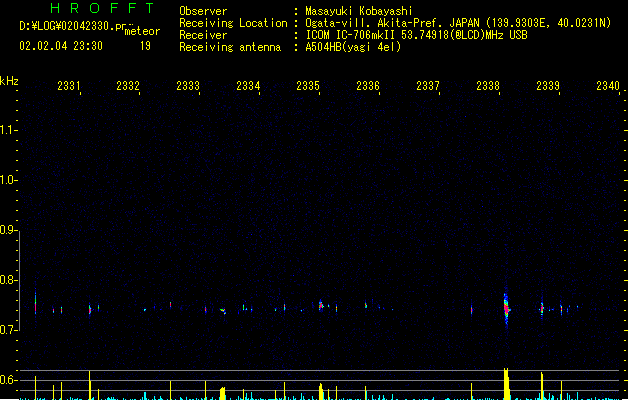Click the date stamp 02.02.04 23:30
This screenshot has width=629, height=400.
(61, 46)
